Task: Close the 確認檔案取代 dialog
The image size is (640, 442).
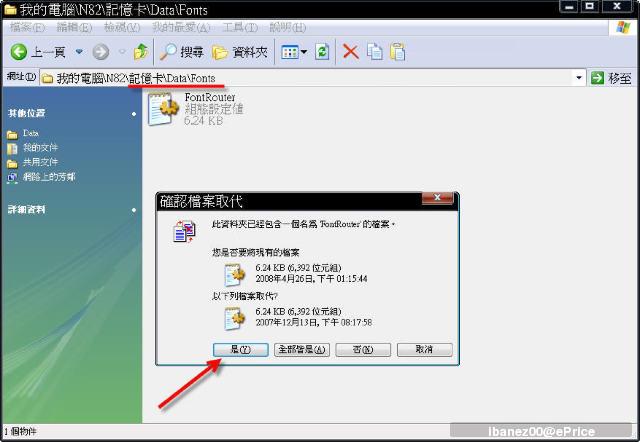Action: [x=437, y=198]
